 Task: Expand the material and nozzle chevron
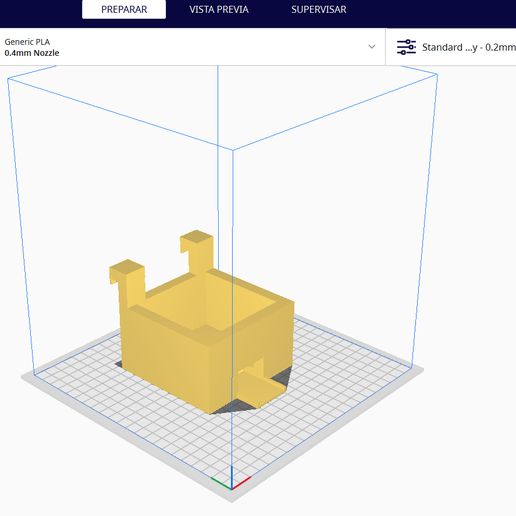(x=372, y=47)
